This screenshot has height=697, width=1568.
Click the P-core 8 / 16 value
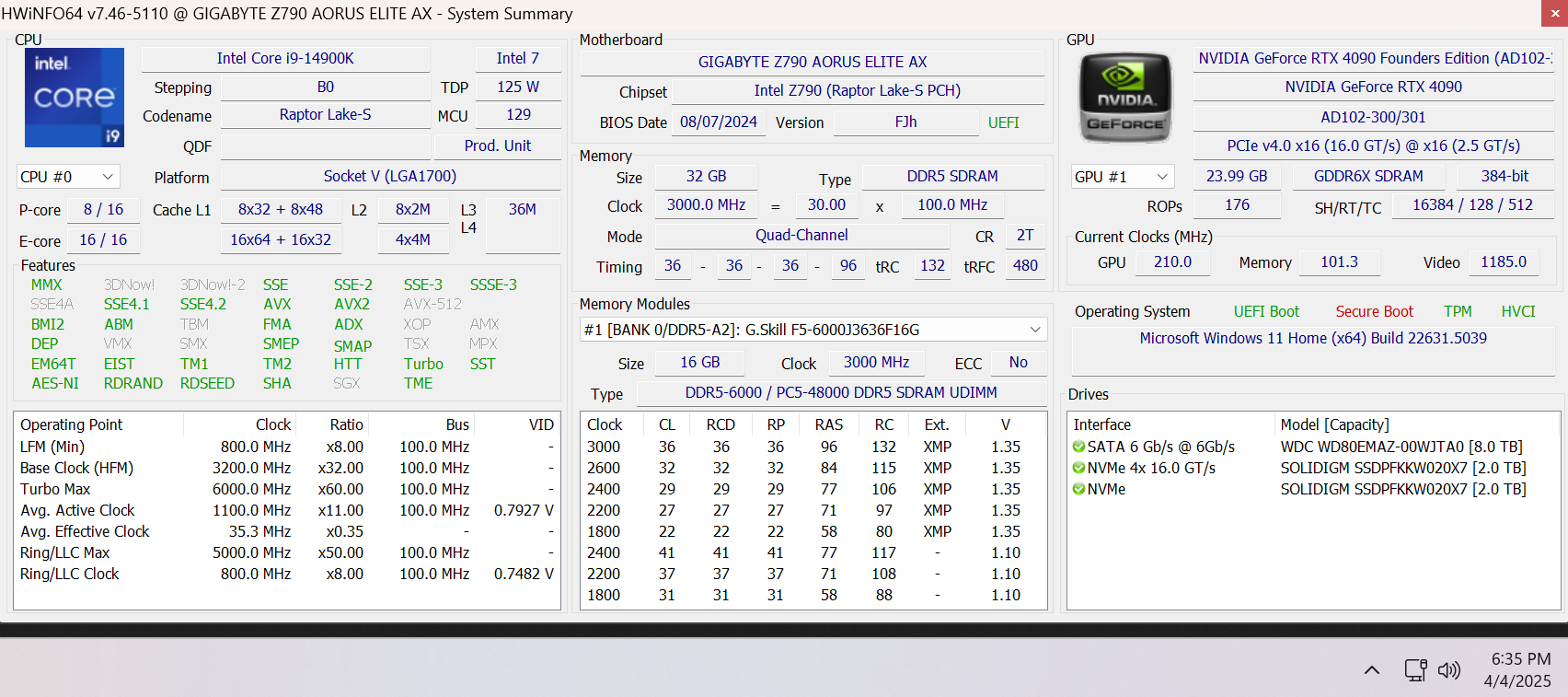(103, 209)
